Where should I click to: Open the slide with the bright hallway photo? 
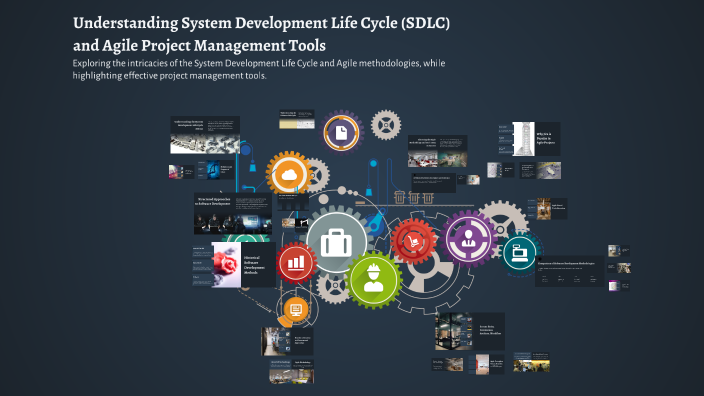point(287,341)
